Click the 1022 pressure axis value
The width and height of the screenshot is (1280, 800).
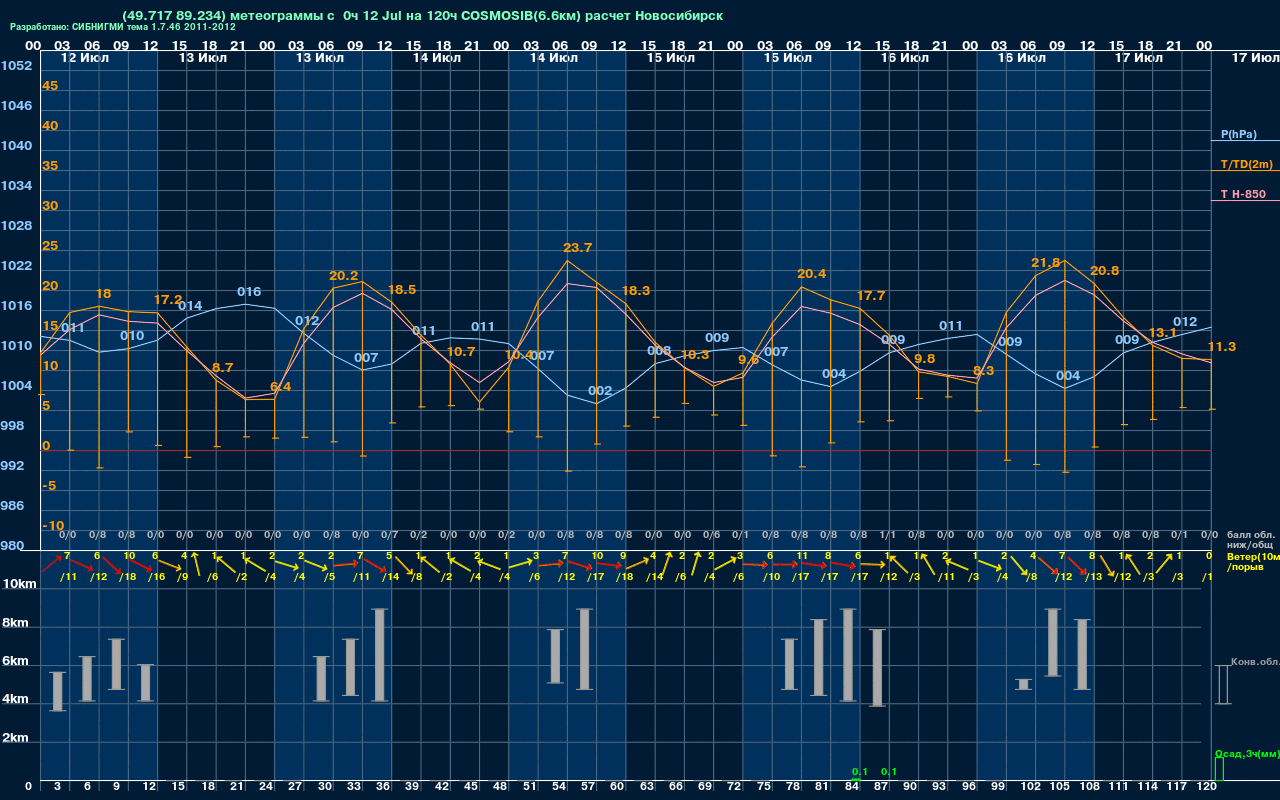[x=15, y=265]
